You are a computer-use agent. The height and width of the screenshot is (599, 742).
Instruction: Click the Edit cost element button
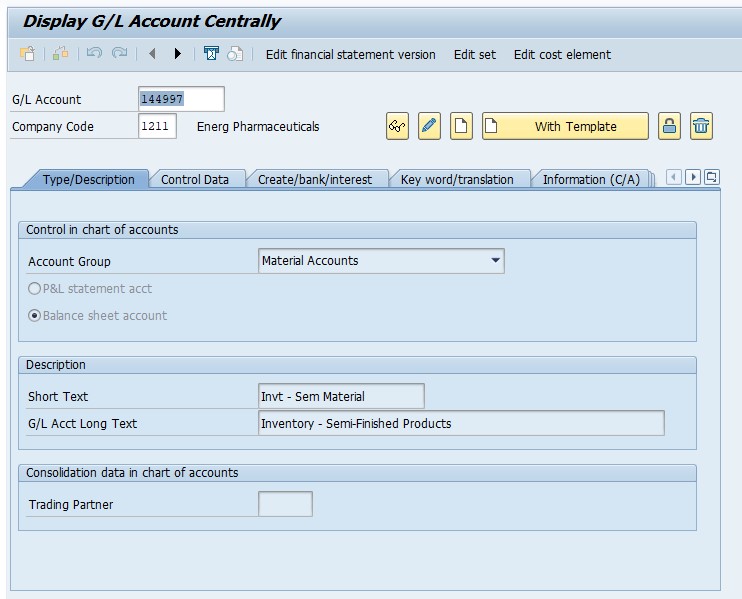(562, 54)
